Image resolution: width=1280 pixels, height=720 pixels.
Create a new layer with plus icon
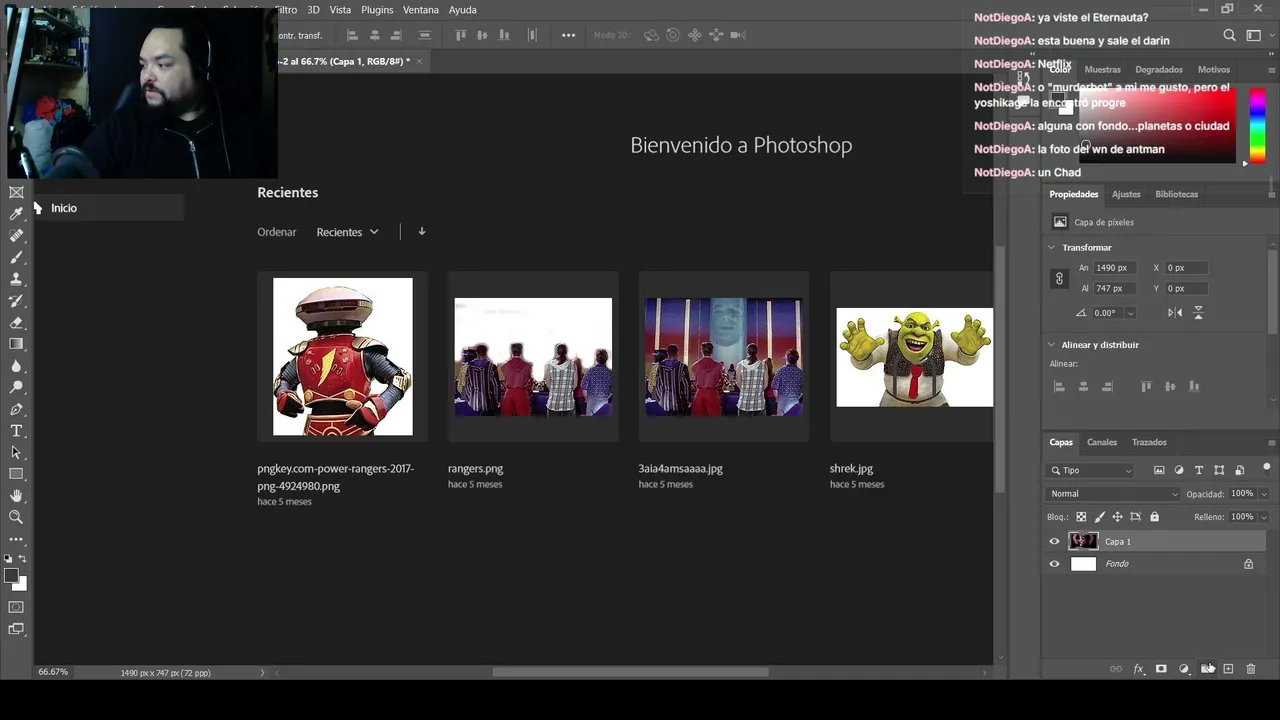[x=1228, y=669]
